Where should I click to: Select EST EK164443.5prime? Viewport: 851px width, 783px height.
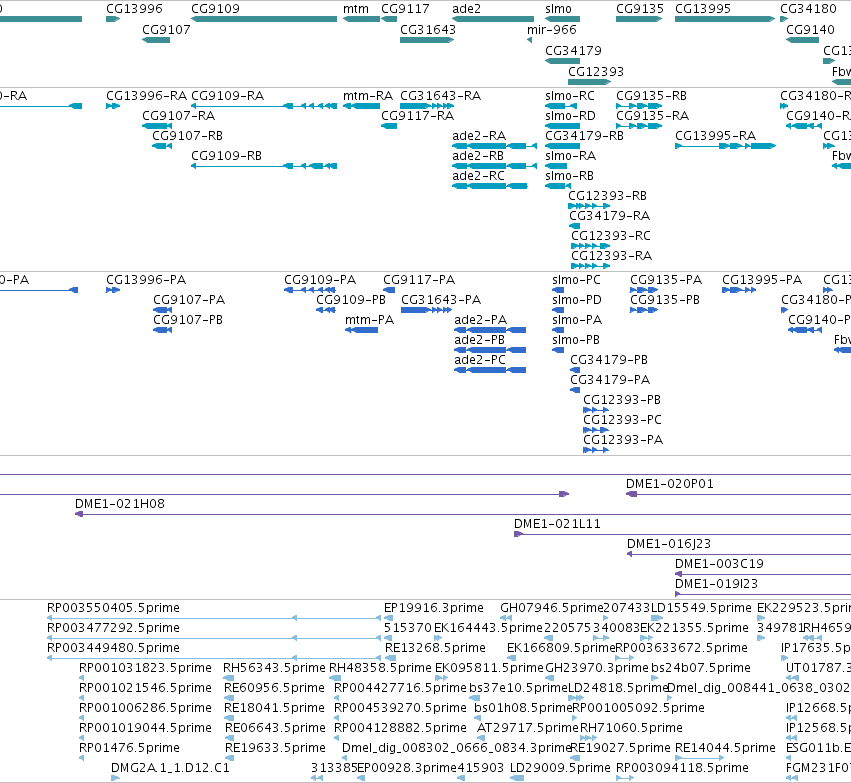[x=440, y=638]
